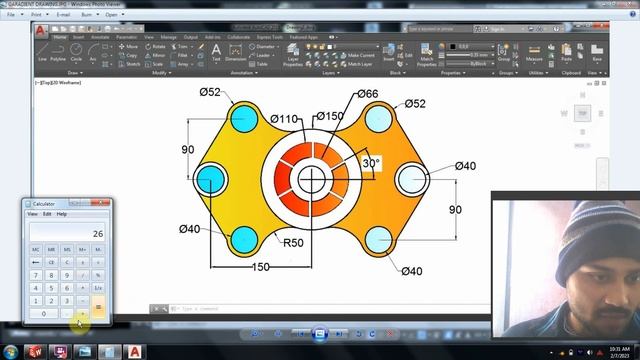Screen dimensions: 640x360
Task: Select the Arc tool
Action: 93,52
